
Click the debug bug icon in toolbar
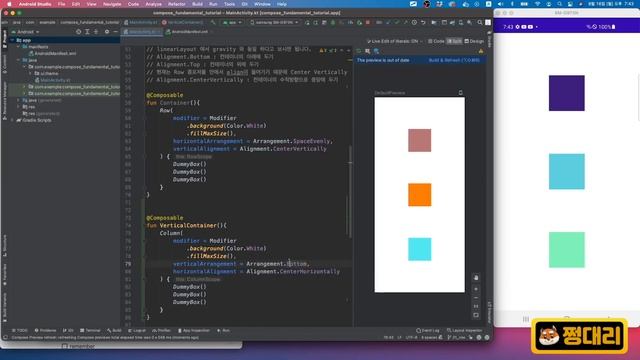coord(333,22)
